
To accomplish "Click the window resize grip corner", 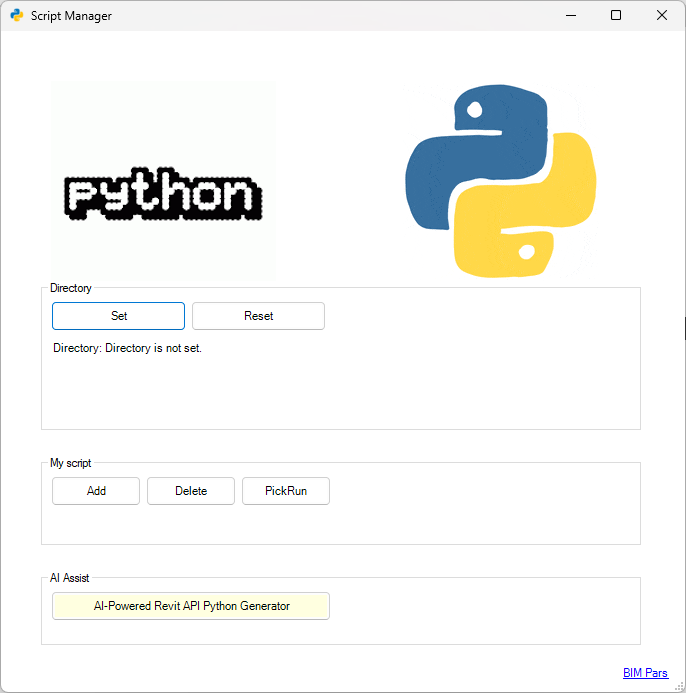I will point(680,687).
